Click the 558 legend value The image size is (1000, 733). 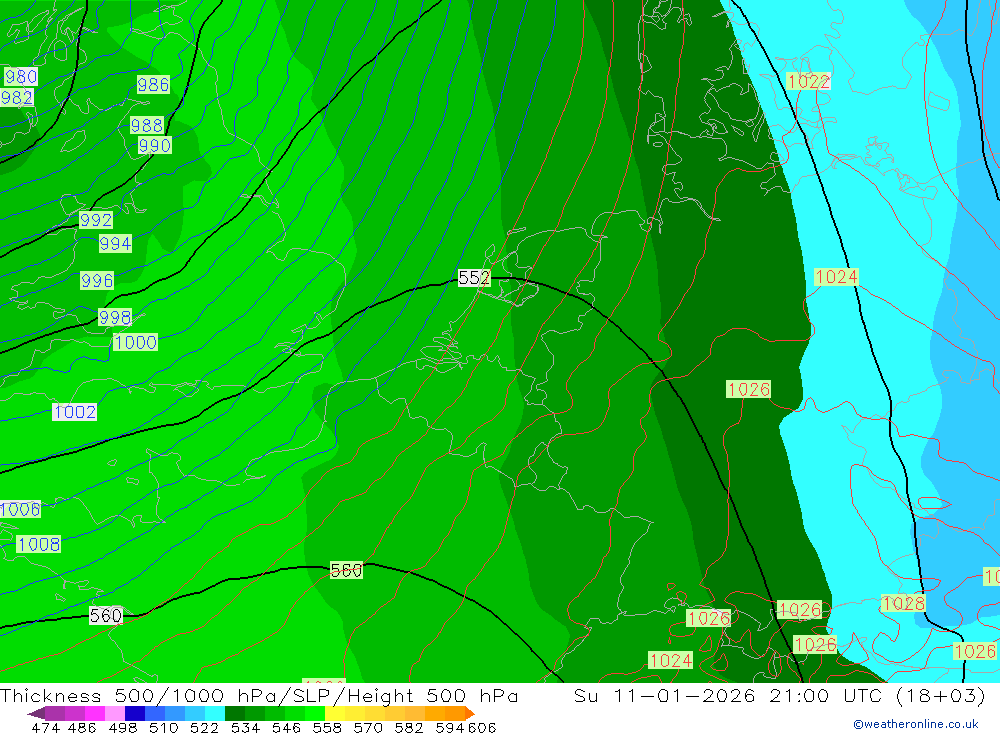point(327,727)
